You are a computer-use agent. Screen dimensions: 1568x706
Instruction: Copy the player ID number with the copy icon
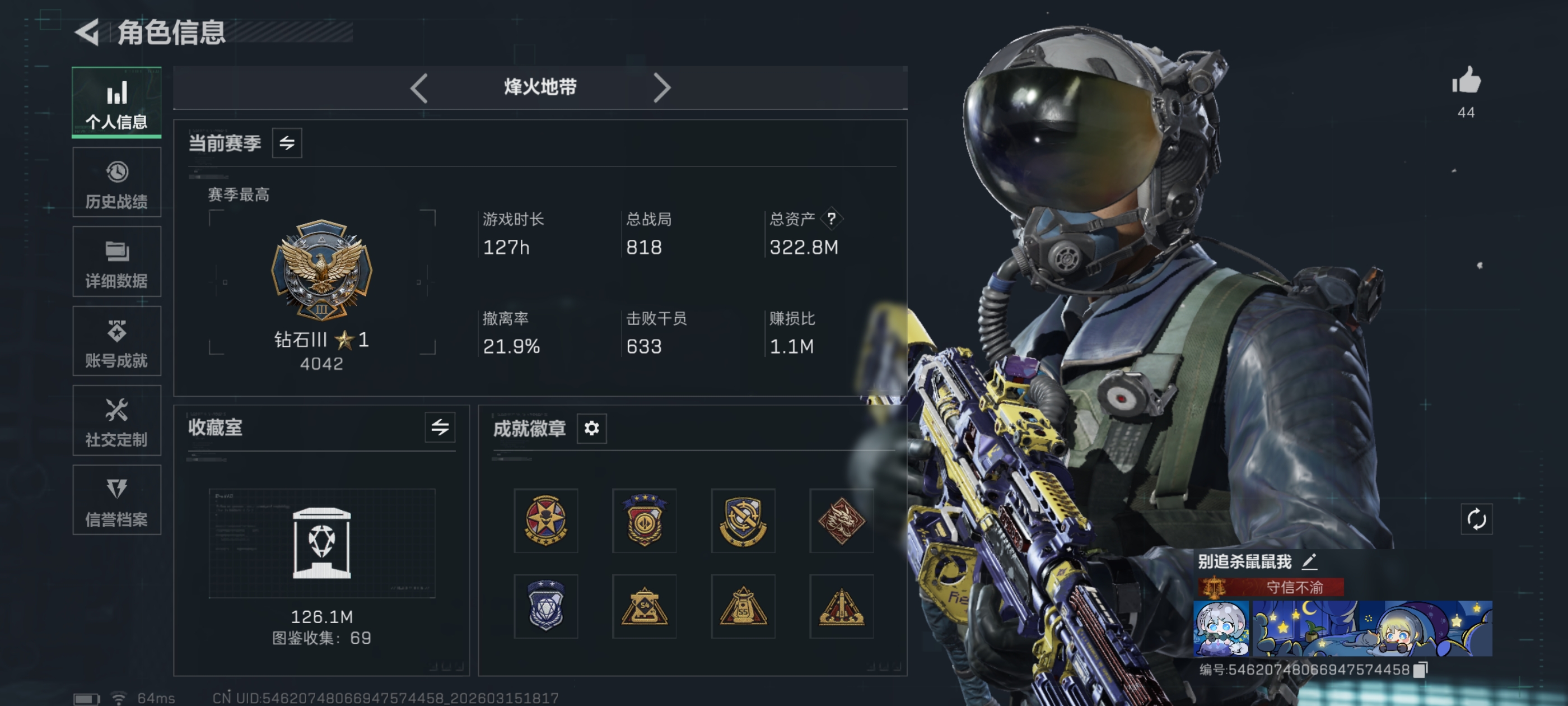(1420, 670)
